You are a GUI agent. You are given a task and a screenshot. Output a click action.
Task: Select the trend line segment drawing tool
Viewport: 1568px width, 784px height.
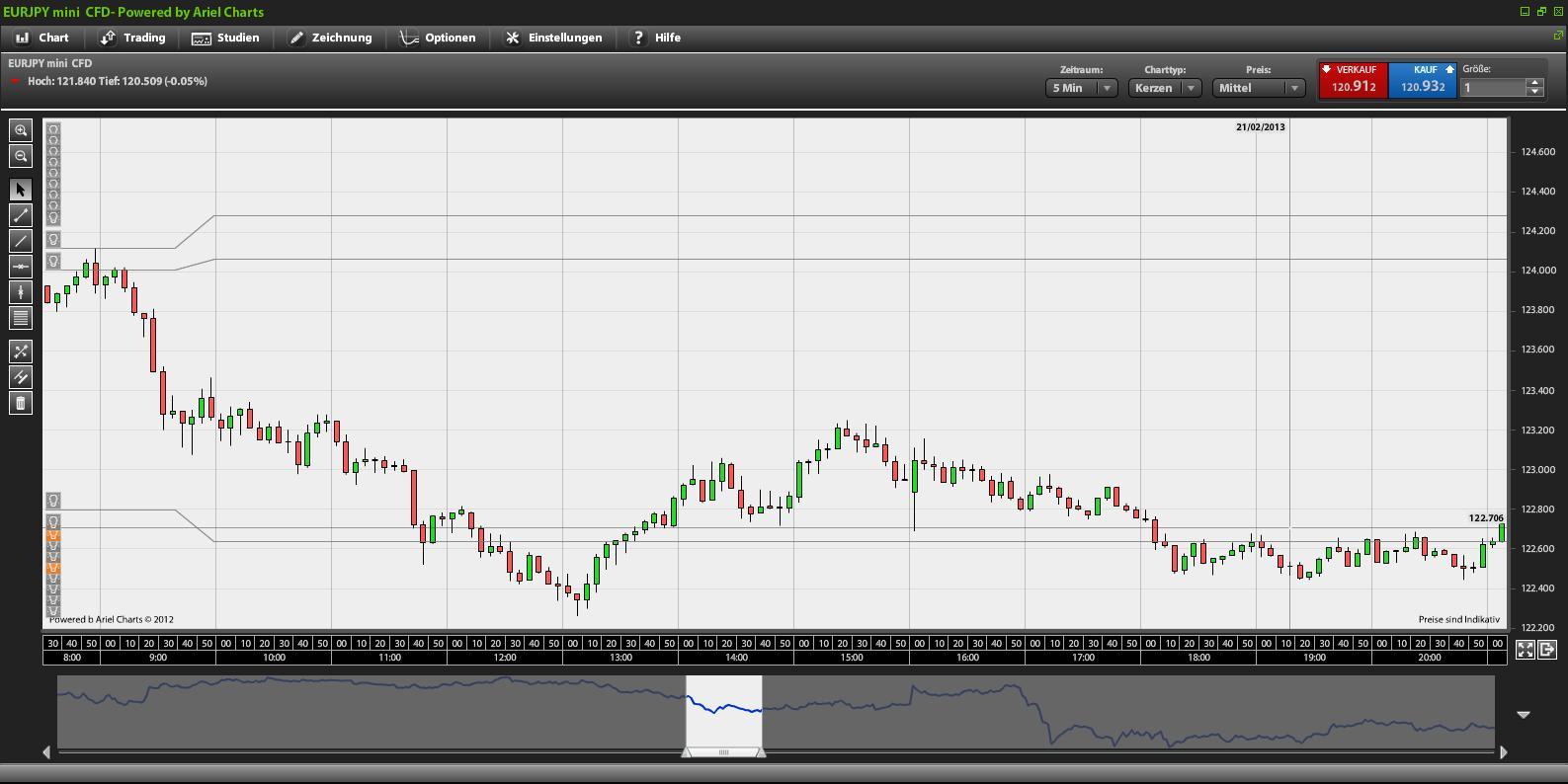pyautogui.click(x=21, y=215)
